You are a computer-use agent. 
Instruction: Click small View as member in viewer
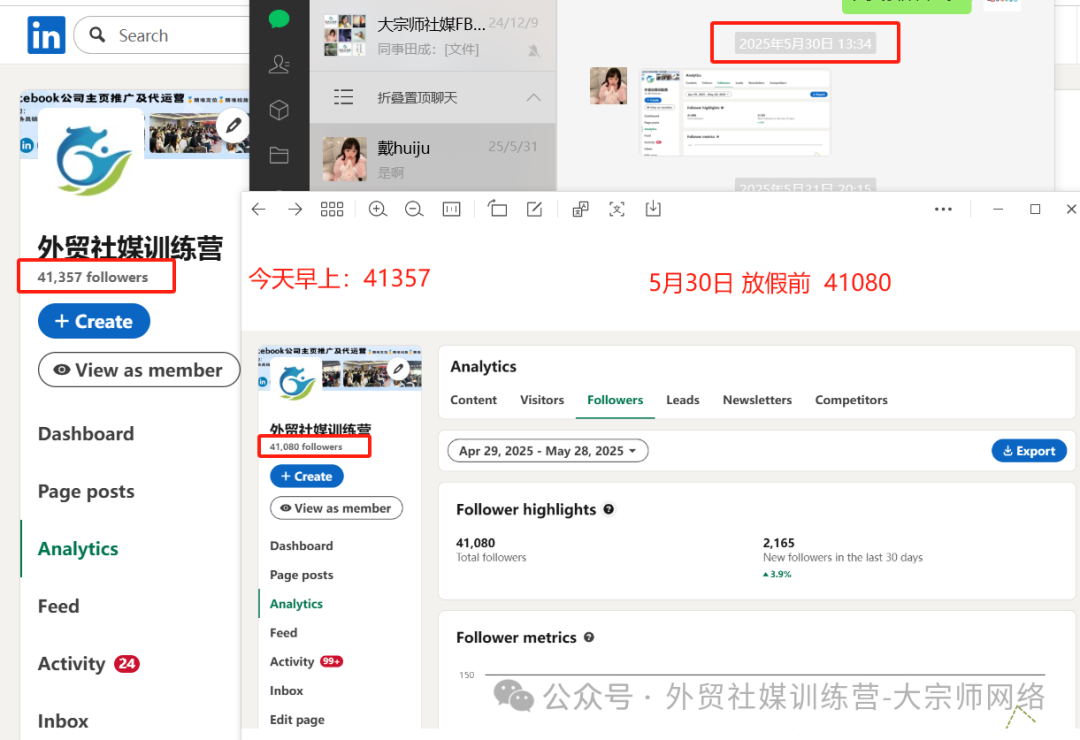point(336,508)
